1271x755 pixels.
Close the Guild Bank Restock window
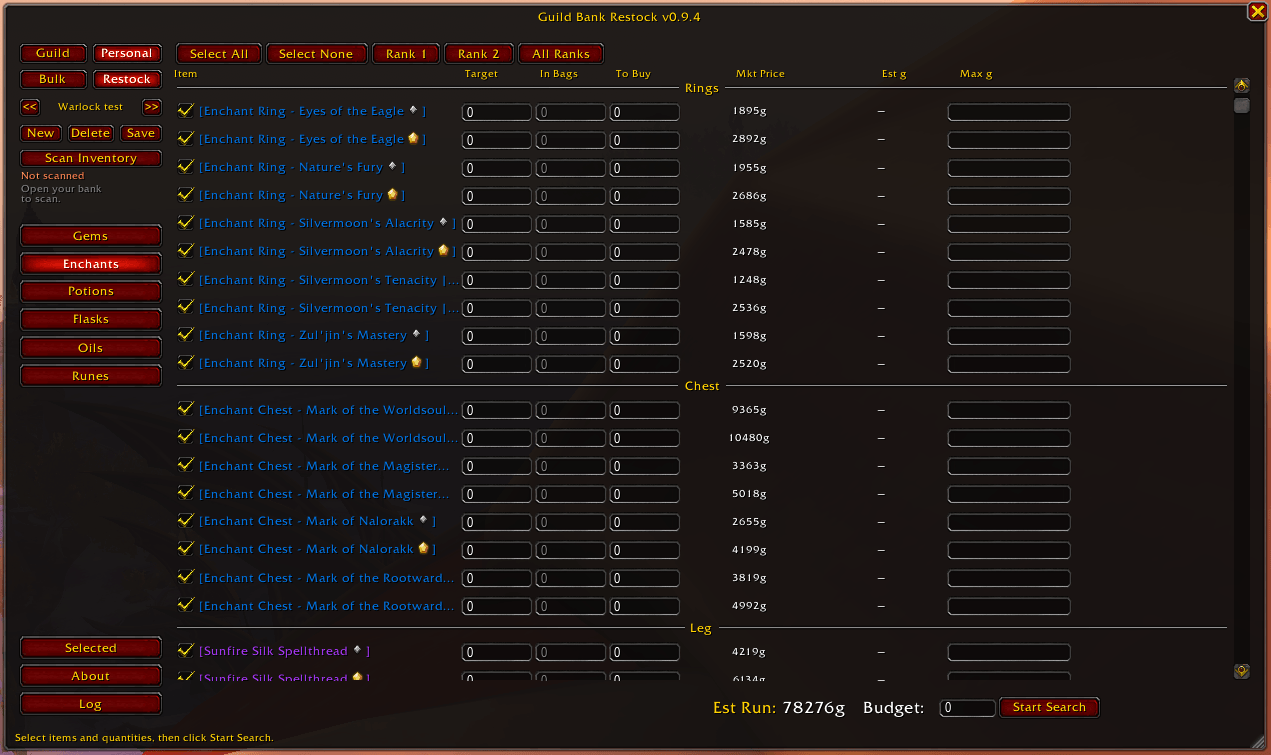[x=1257, y=12]
